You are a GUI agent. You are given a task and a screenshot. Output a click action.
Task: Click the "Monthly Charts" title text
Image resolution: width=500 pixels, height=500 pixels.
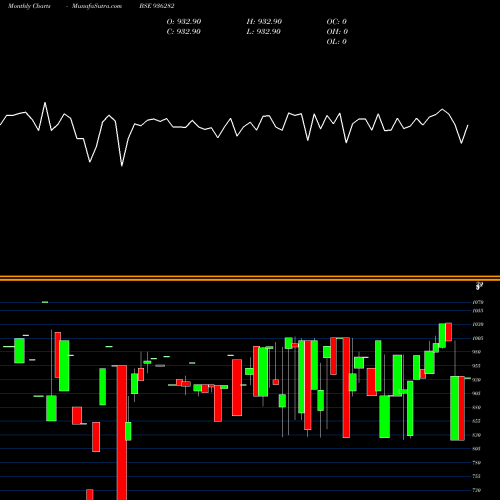point(29,6)
